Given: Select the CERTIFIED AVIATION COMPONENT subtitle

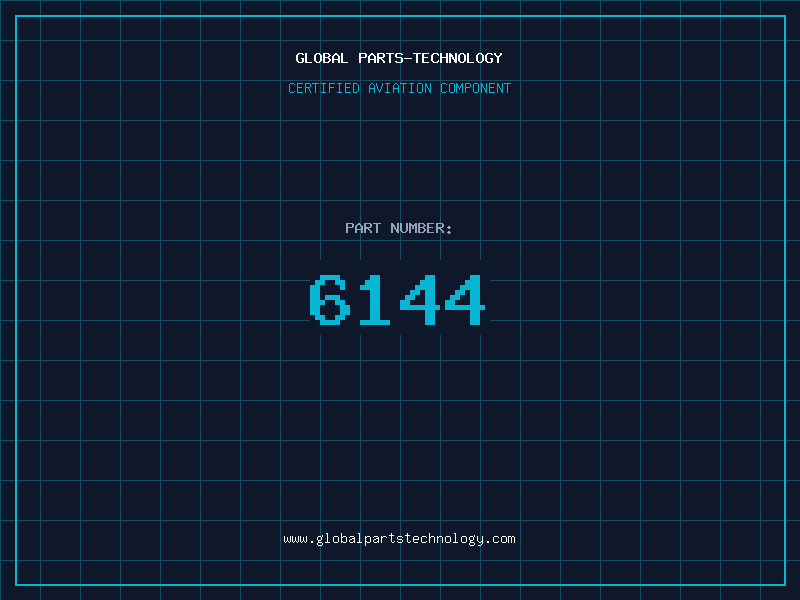Looking at the screenshot, I should click(x=399, y=88).
